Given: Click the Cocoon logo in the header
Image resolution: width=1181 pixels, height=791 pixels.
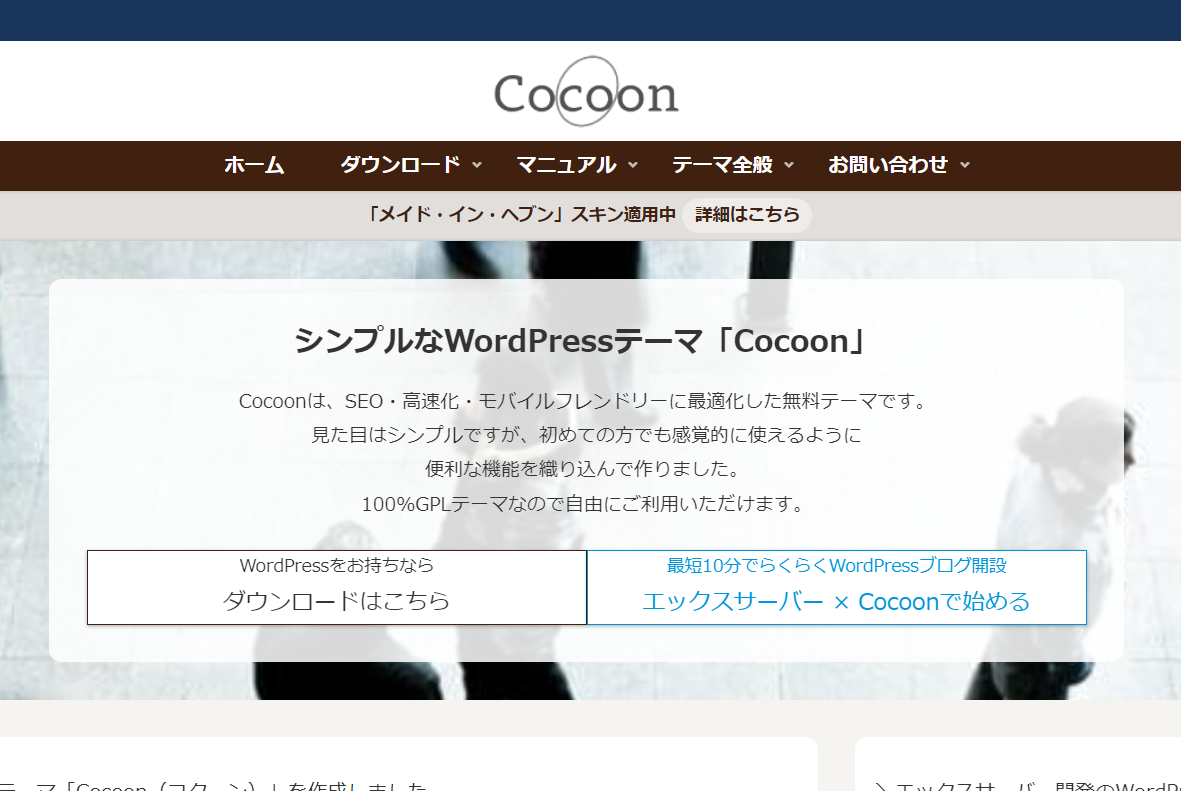Looking at the screenshot, I should (586, 93).
